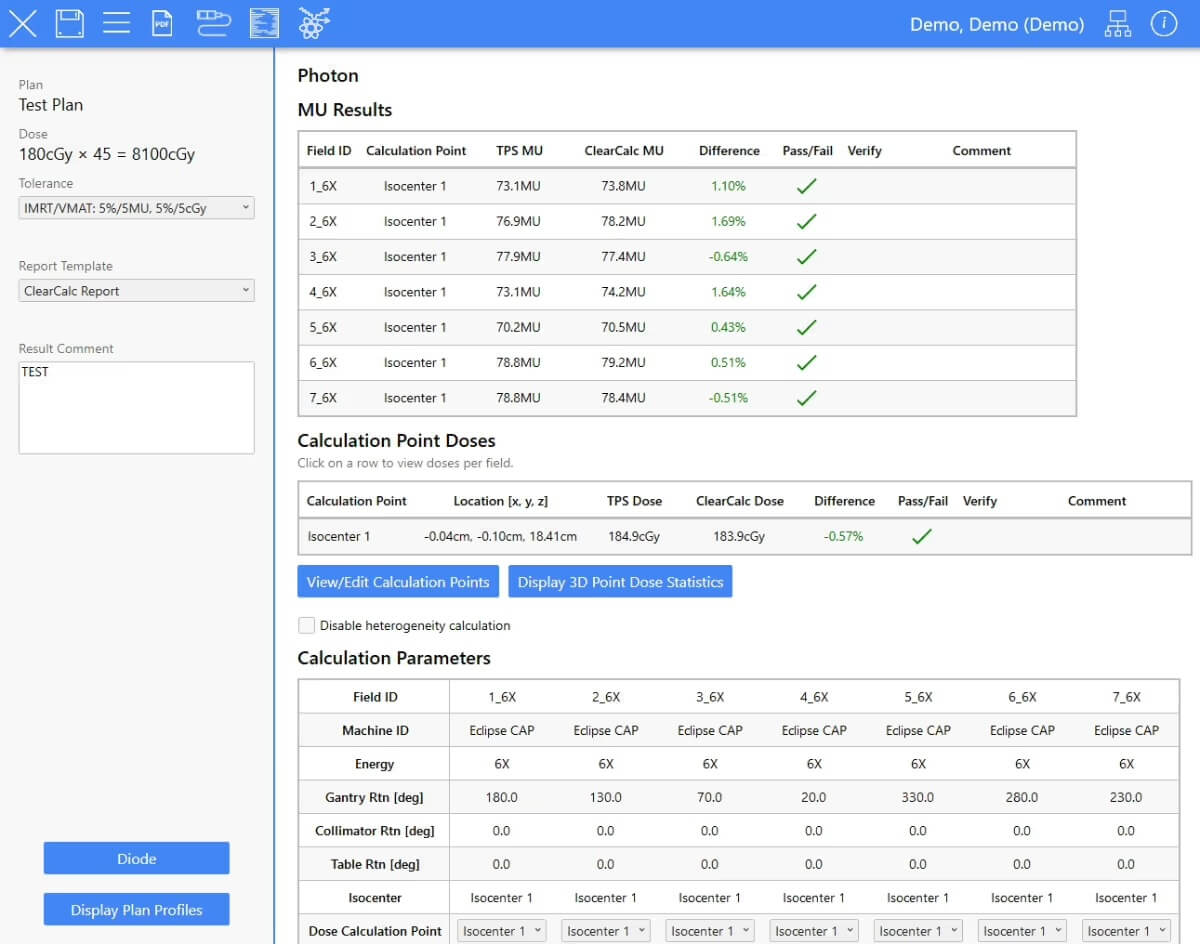This screenshot has height=944, width=1200.
Task: Expand the Tolerance dropdown
Action: [x=136, y=208]
